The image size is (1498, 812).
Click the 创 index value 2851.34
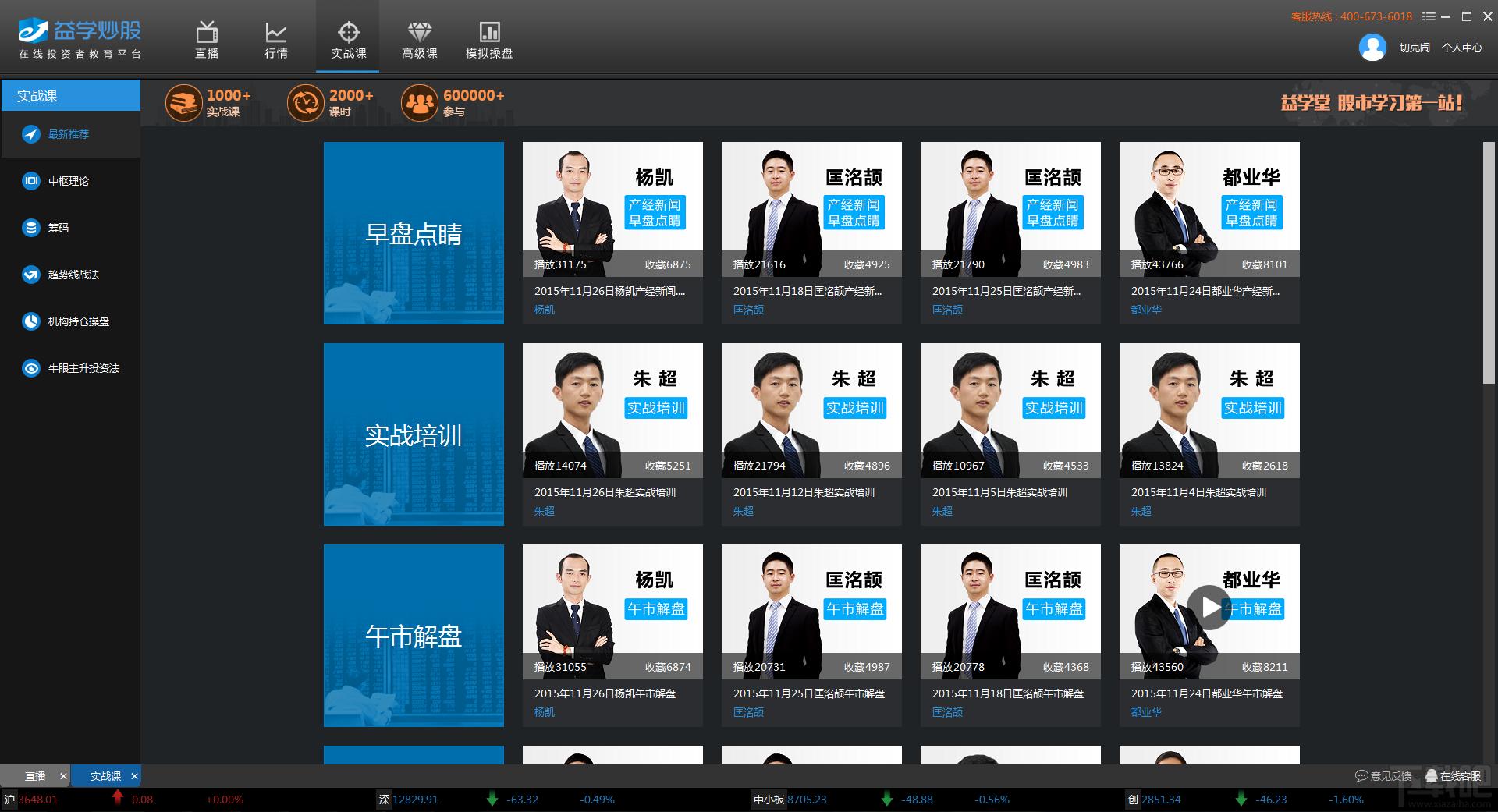1161,800
